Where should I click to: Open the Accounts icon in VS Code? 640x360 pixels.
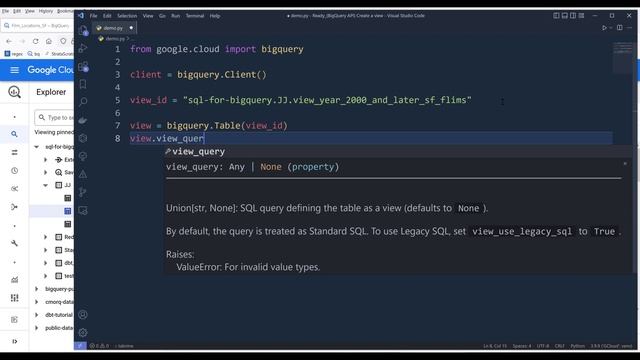[x=83, y=315]
